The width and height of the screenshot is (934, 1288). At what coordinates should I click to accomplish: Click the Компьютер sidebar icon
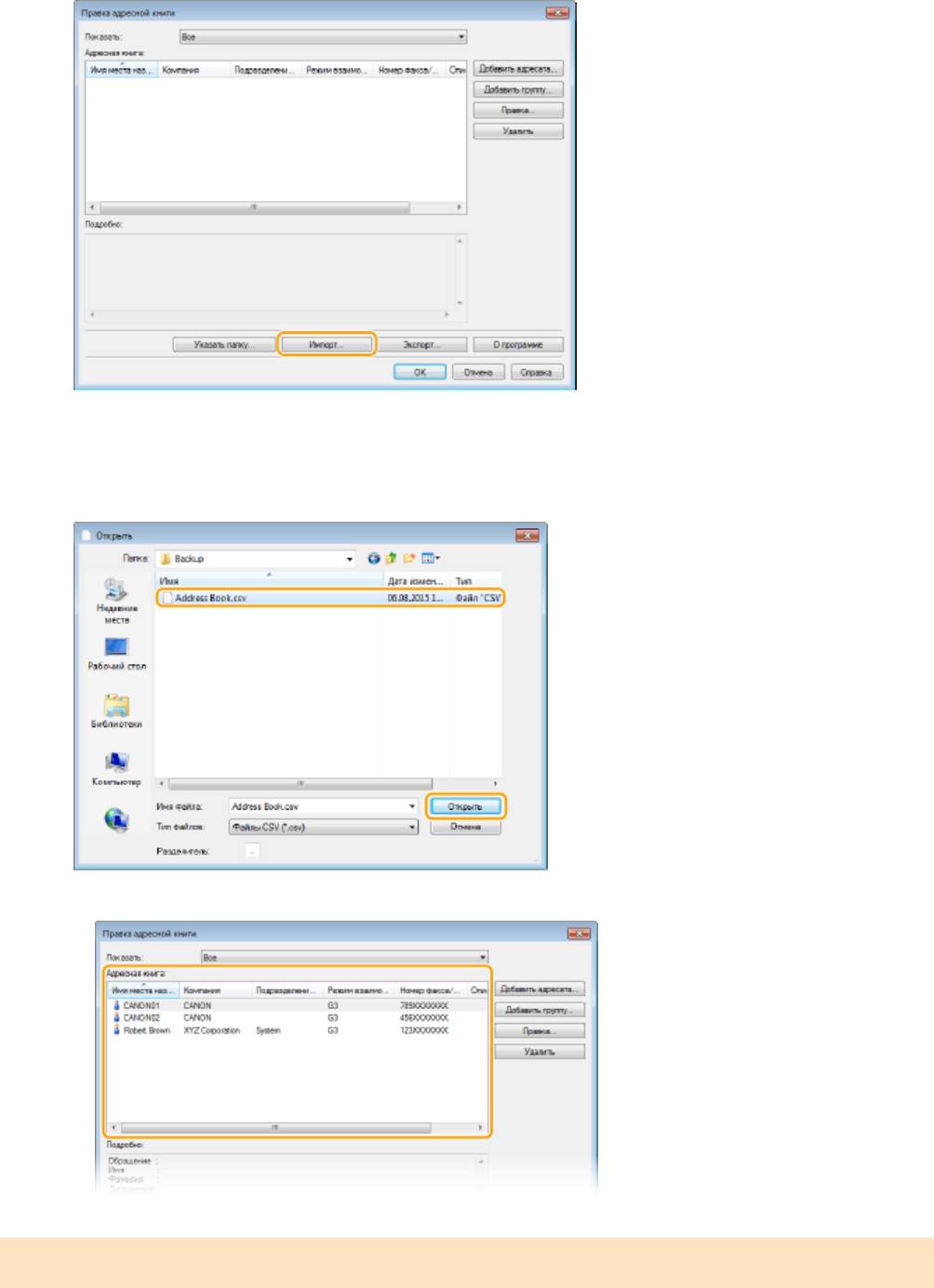(116, 764)
